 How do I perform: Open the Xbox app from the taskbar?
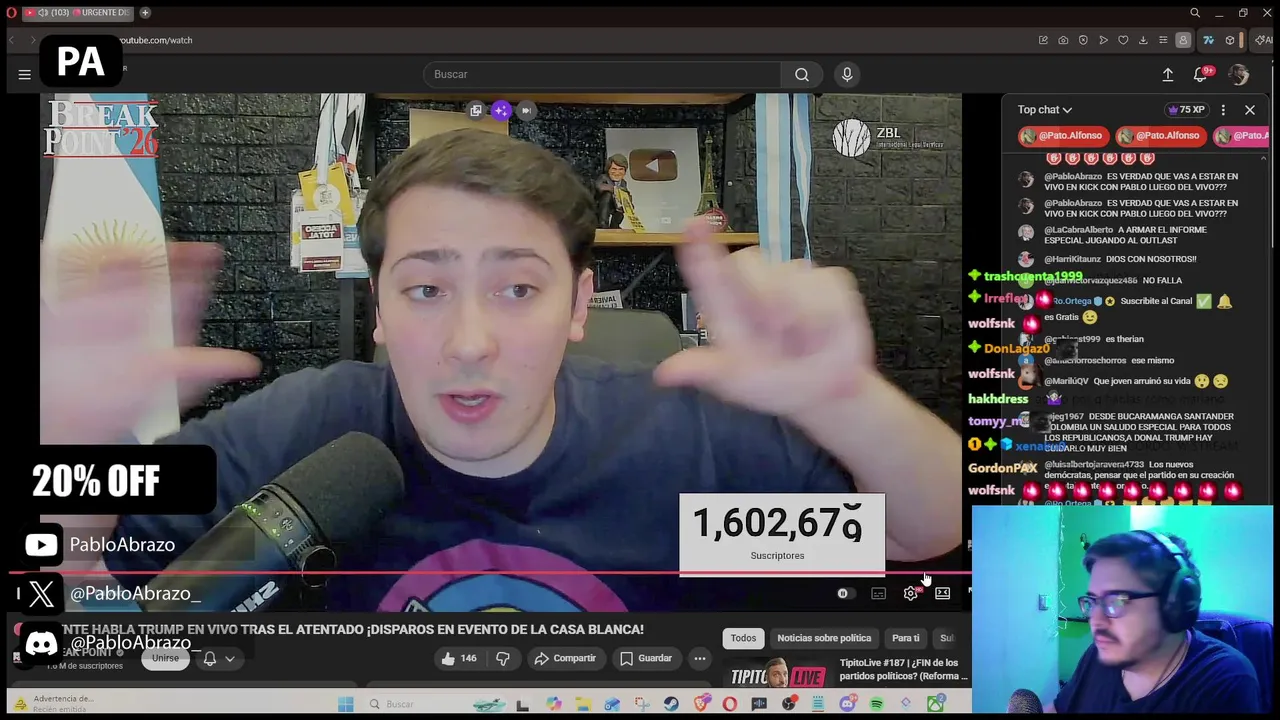coord(935,704)
